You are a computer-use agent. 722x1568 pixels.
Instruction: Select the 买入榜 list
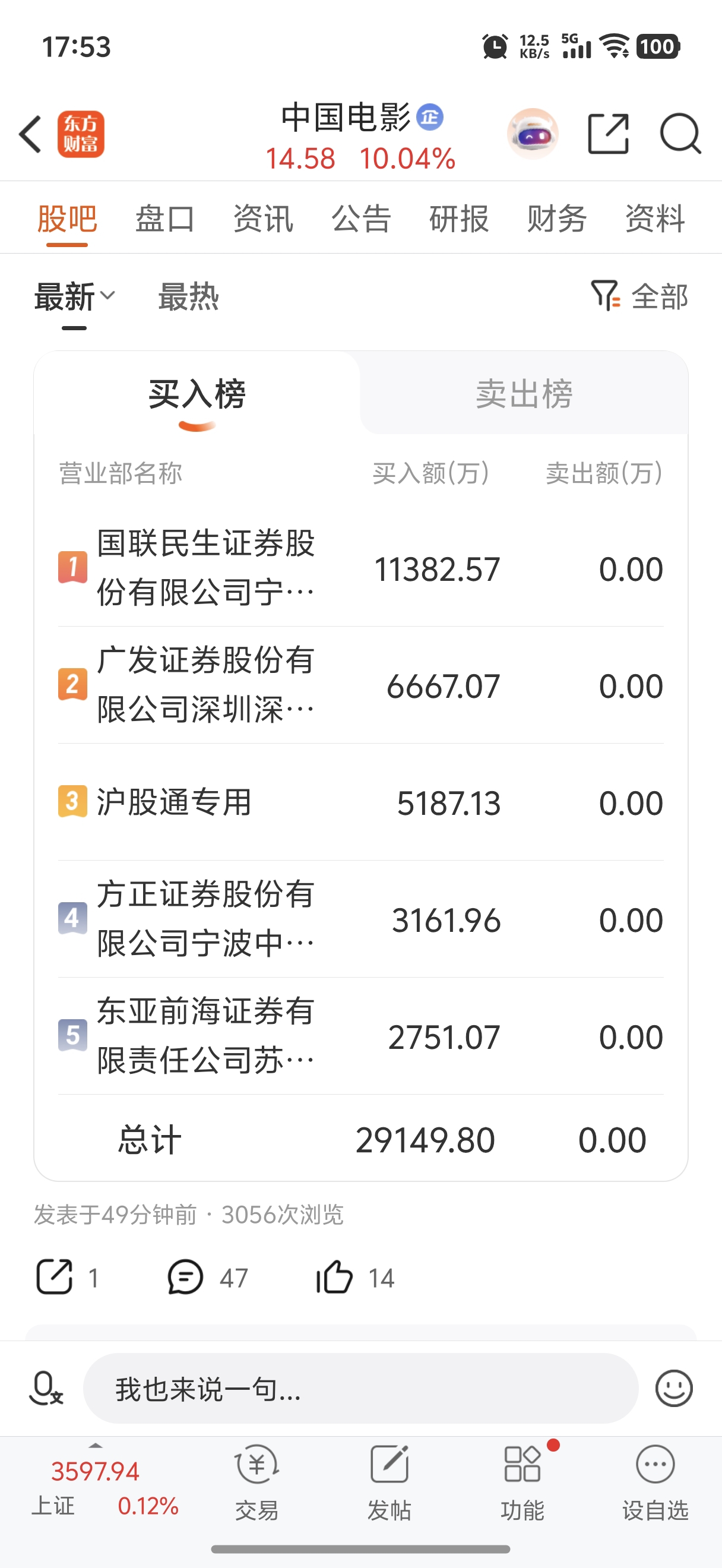(x=197, y=393)
